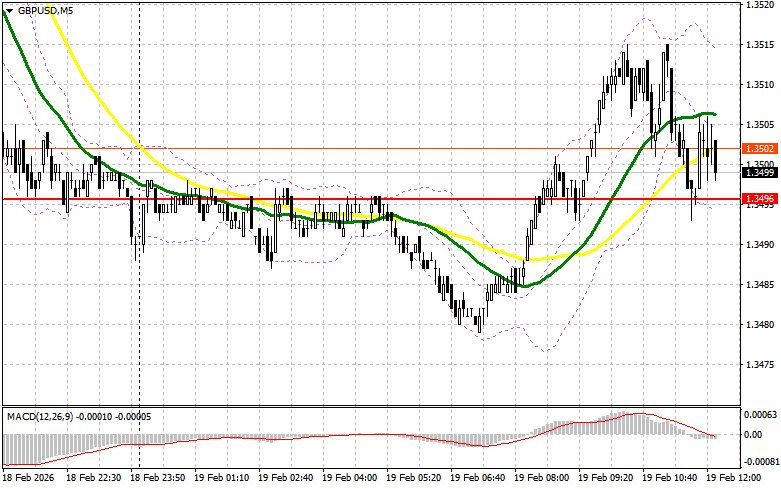Click the 1.3520 price scale value
Screen dimensions: 781x489
pyautogui.click(x=760, y=5)
